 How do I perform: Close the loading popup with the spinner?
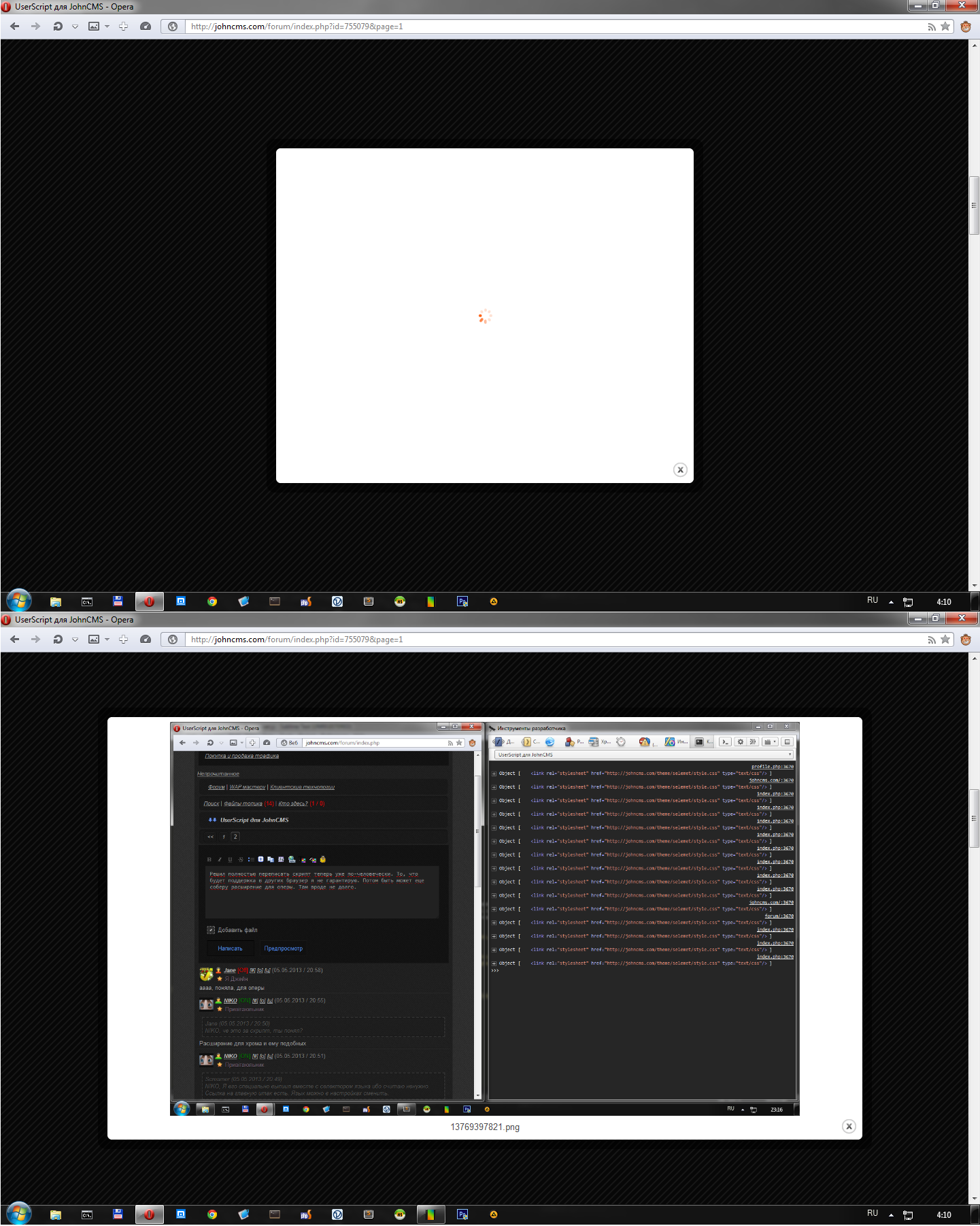(x=680, y=469)
